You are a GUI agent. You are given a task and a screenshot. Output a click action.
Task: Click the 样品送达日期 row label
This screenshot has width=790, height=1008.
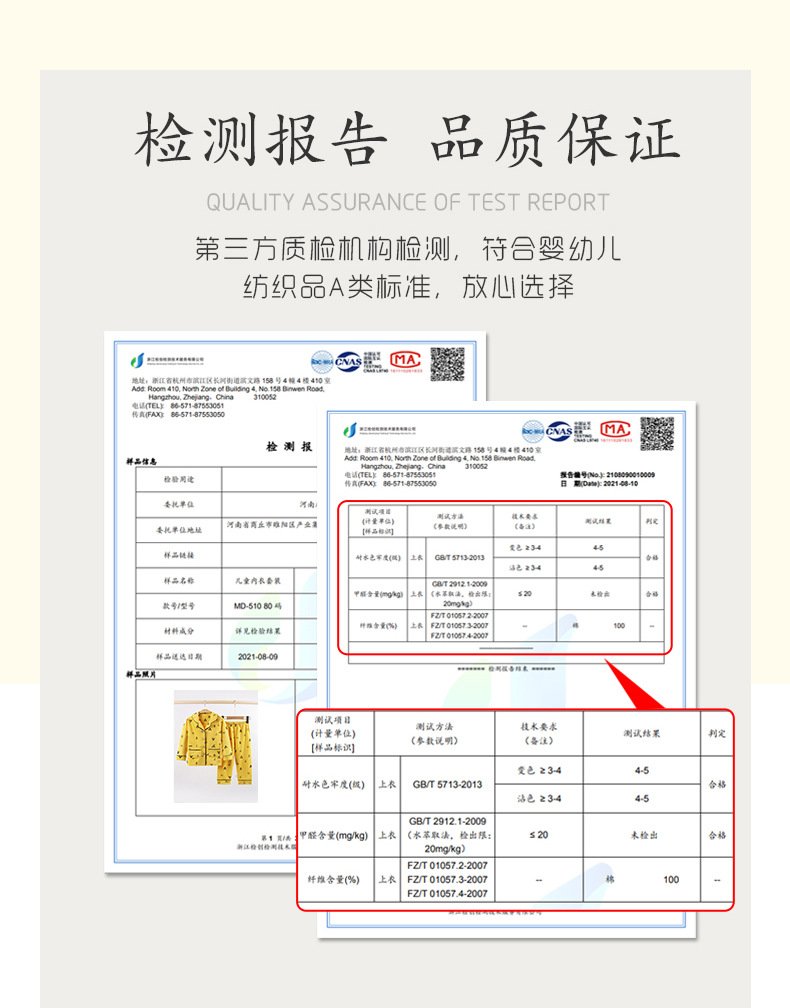tap(179, 656)
